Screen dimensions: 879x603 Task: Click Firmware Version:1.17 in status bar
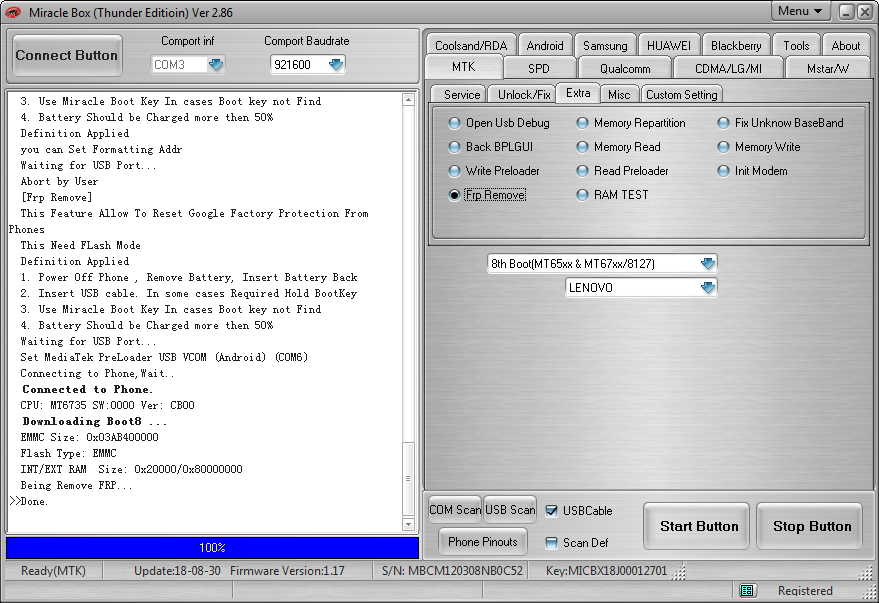point(287,570)
